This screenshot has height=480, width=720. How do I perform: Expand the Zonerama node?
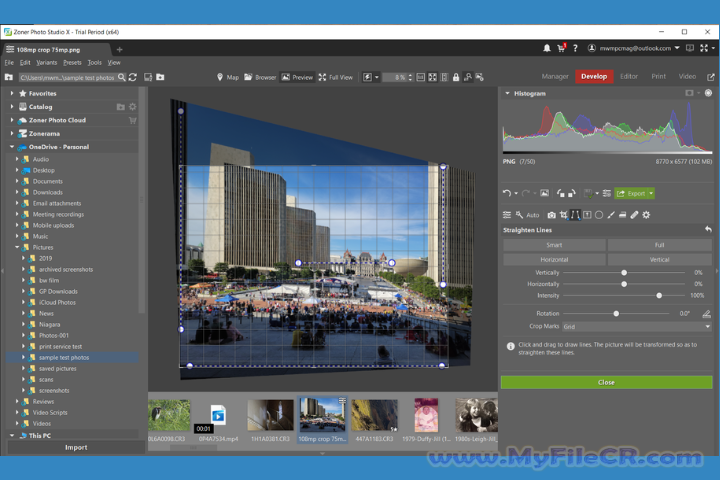pos(11,134)
